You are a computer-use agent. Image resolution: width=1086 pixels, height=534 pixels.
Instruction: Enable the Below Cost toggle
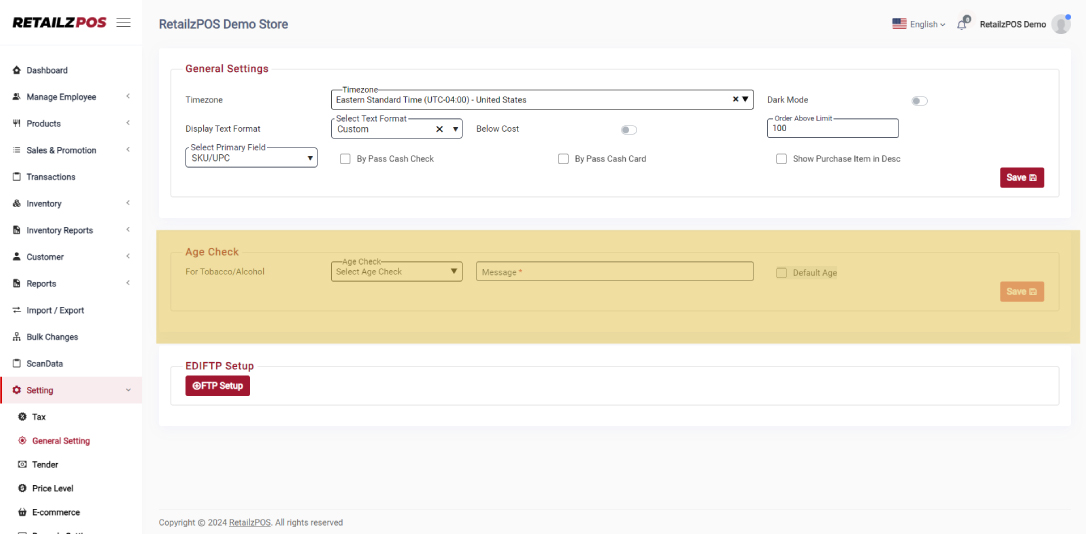[628, 130]
